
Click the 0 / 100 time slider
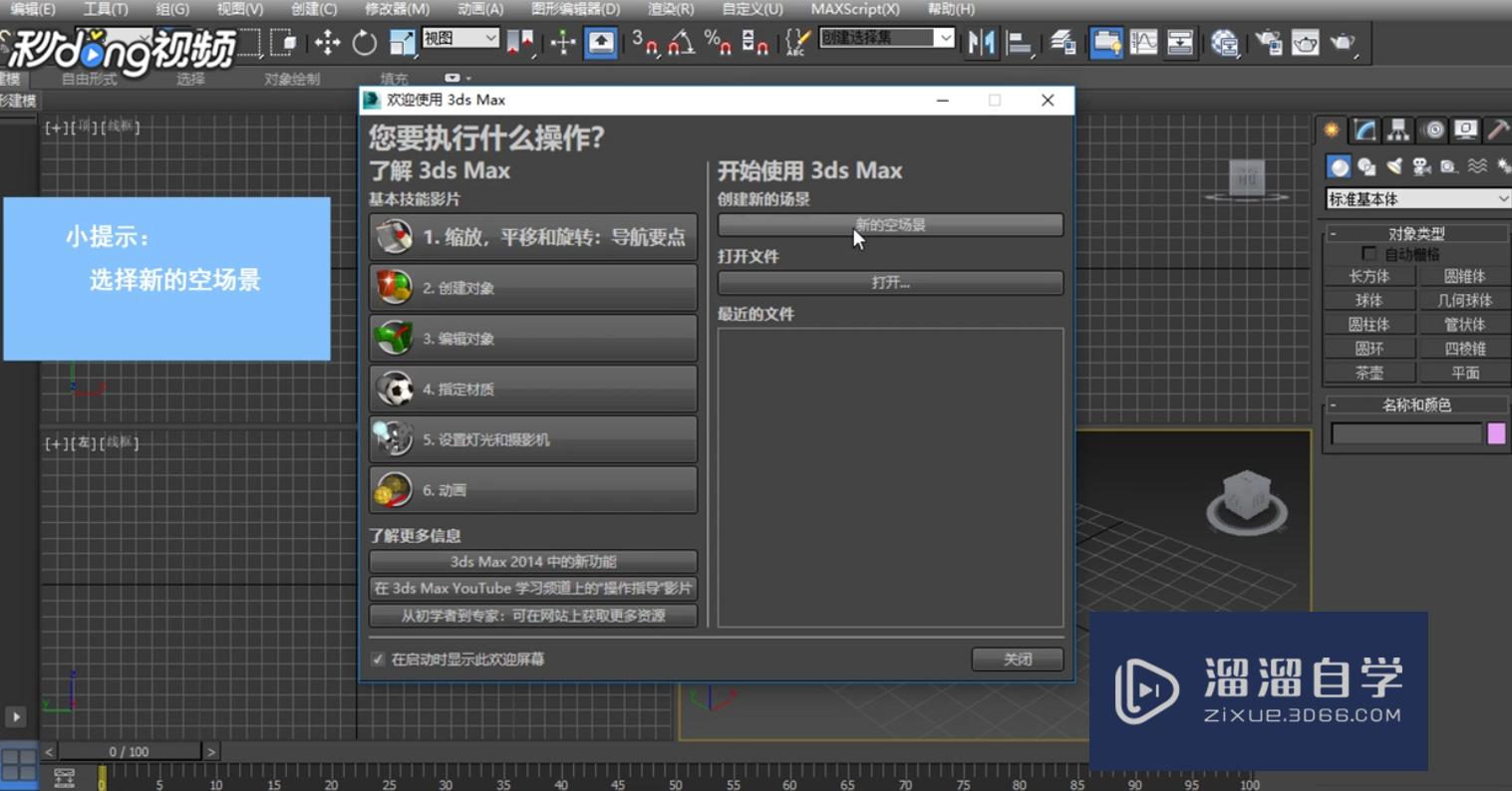click(x=130, y=751)
